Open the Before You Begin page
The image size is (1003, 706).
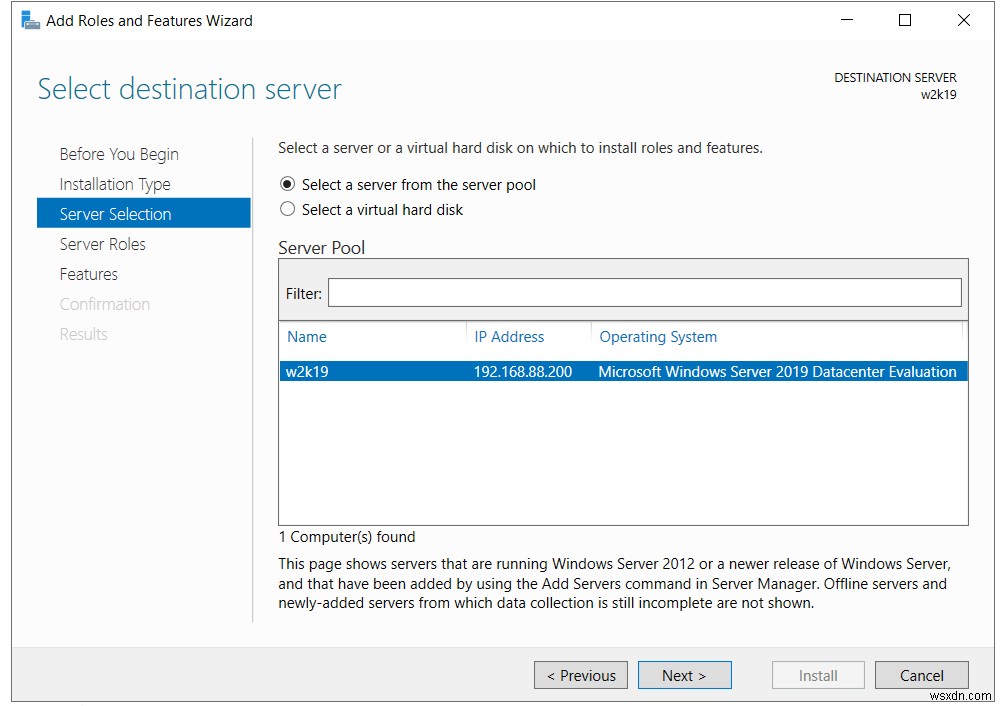118,154
